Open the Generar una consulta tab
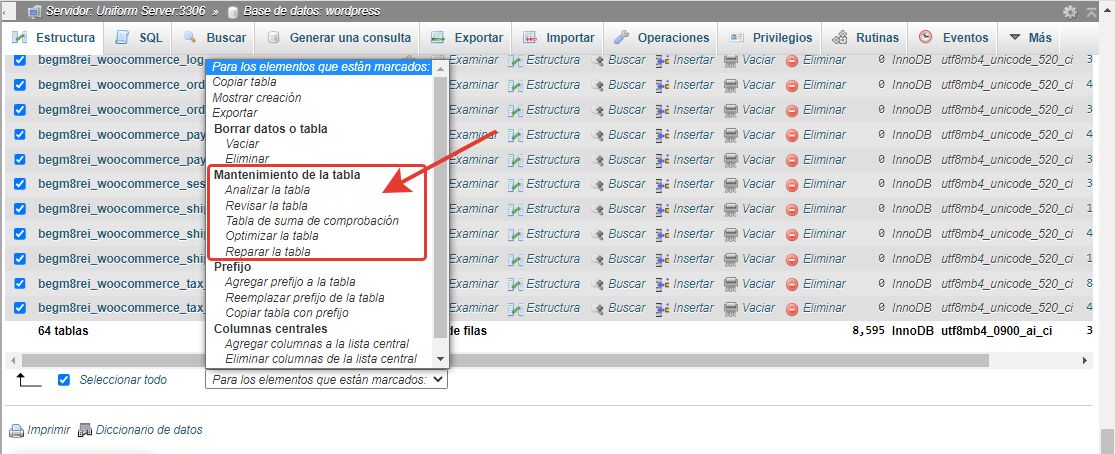1115x454 pixels. (338, 38)
